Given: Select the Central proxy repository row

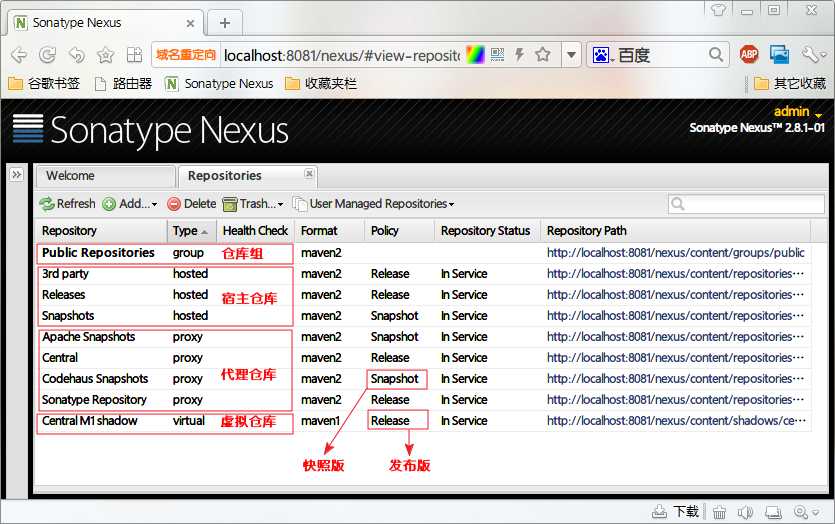Looking at the screenshot, I should click(x=423, y=358).
